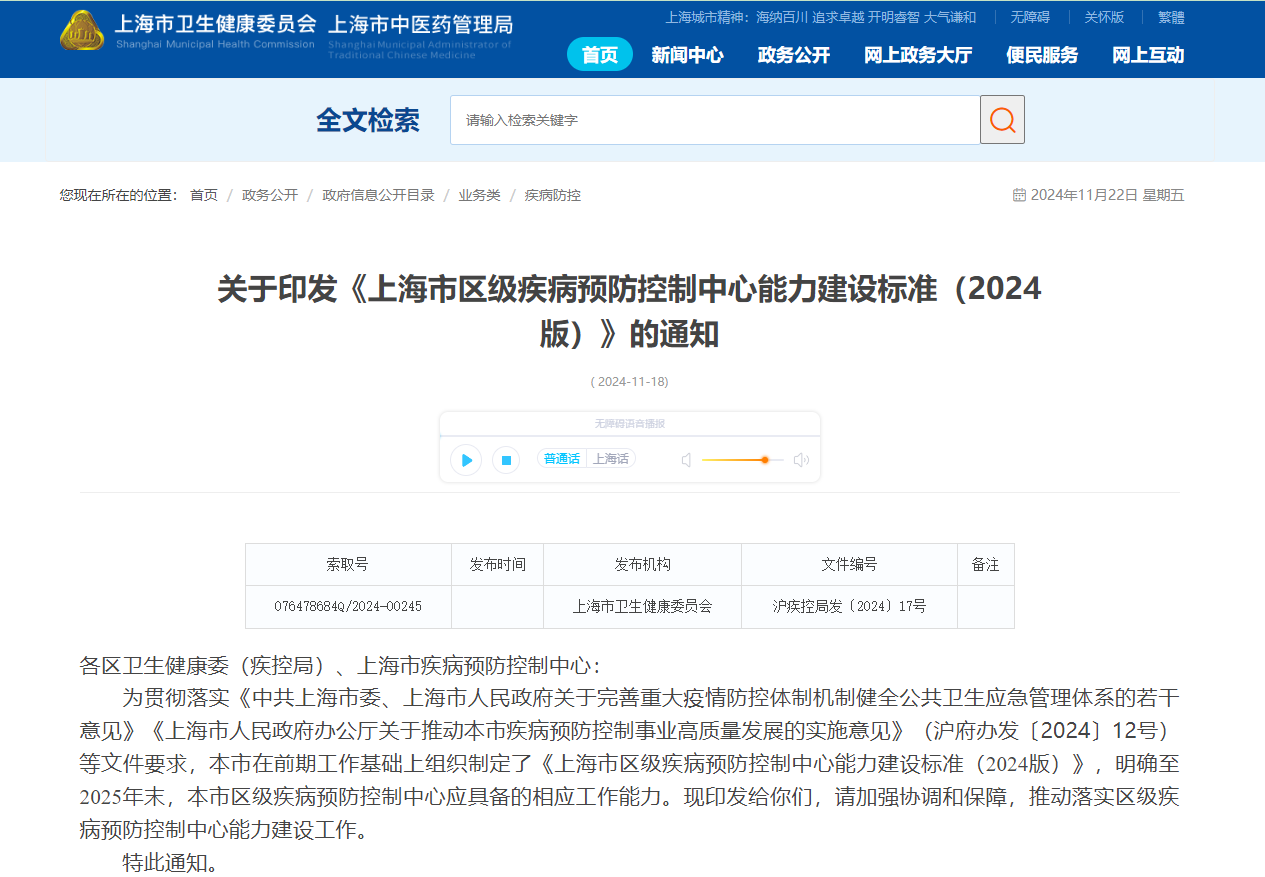The image size is (1265, 877).
Task: Click the 上海市中医药管理局 header title
Action: 420,24
